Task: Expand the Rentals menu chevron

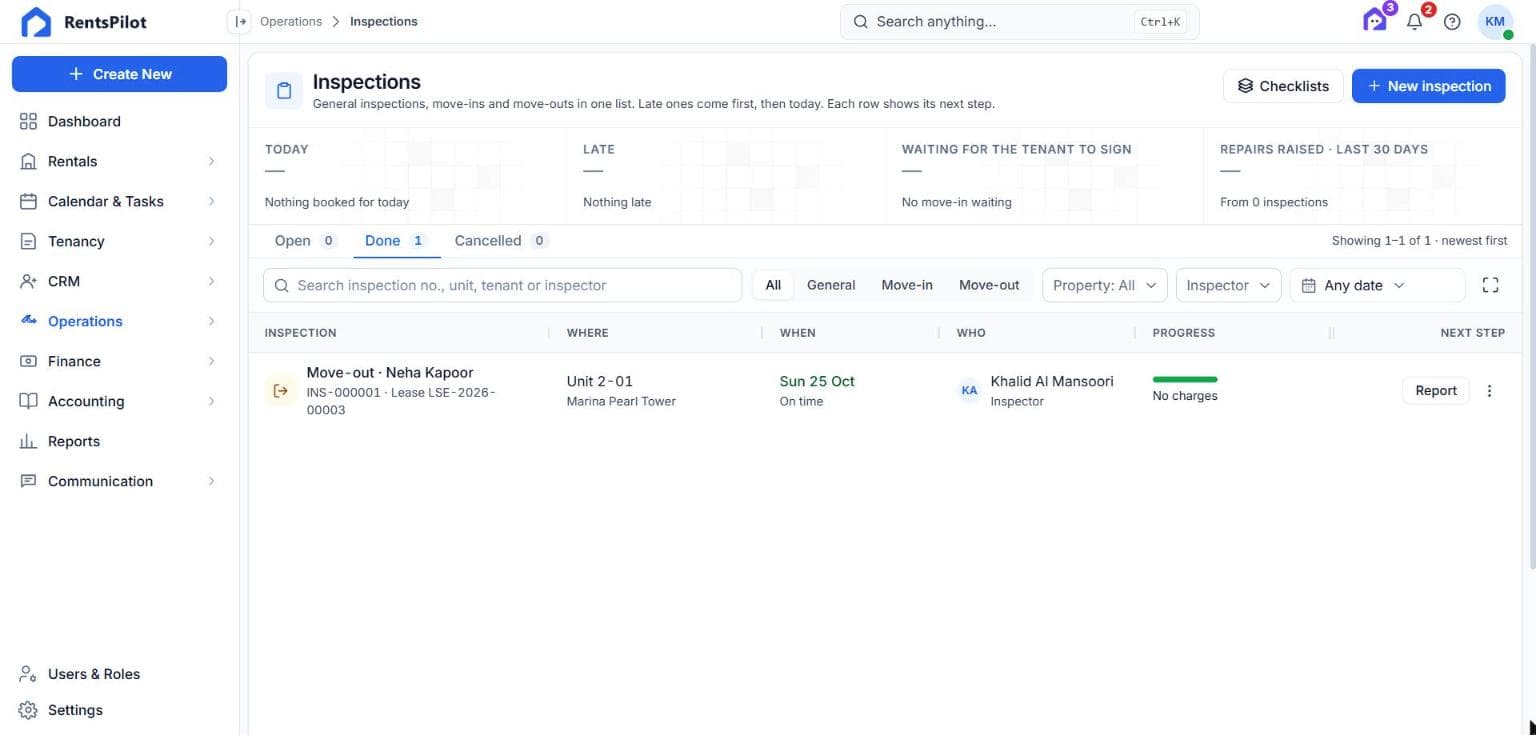Action: click(211, 161)
